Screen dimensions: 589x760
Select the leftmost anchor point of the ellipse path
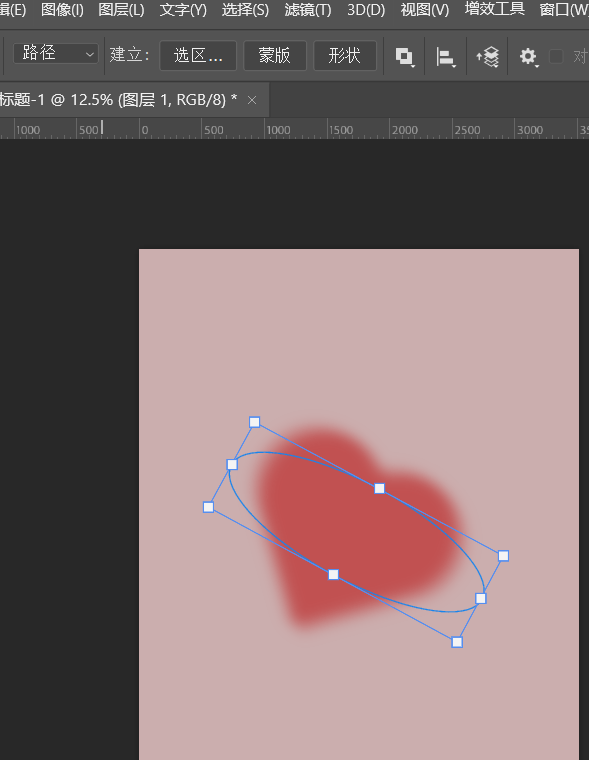tap(232, 465)
